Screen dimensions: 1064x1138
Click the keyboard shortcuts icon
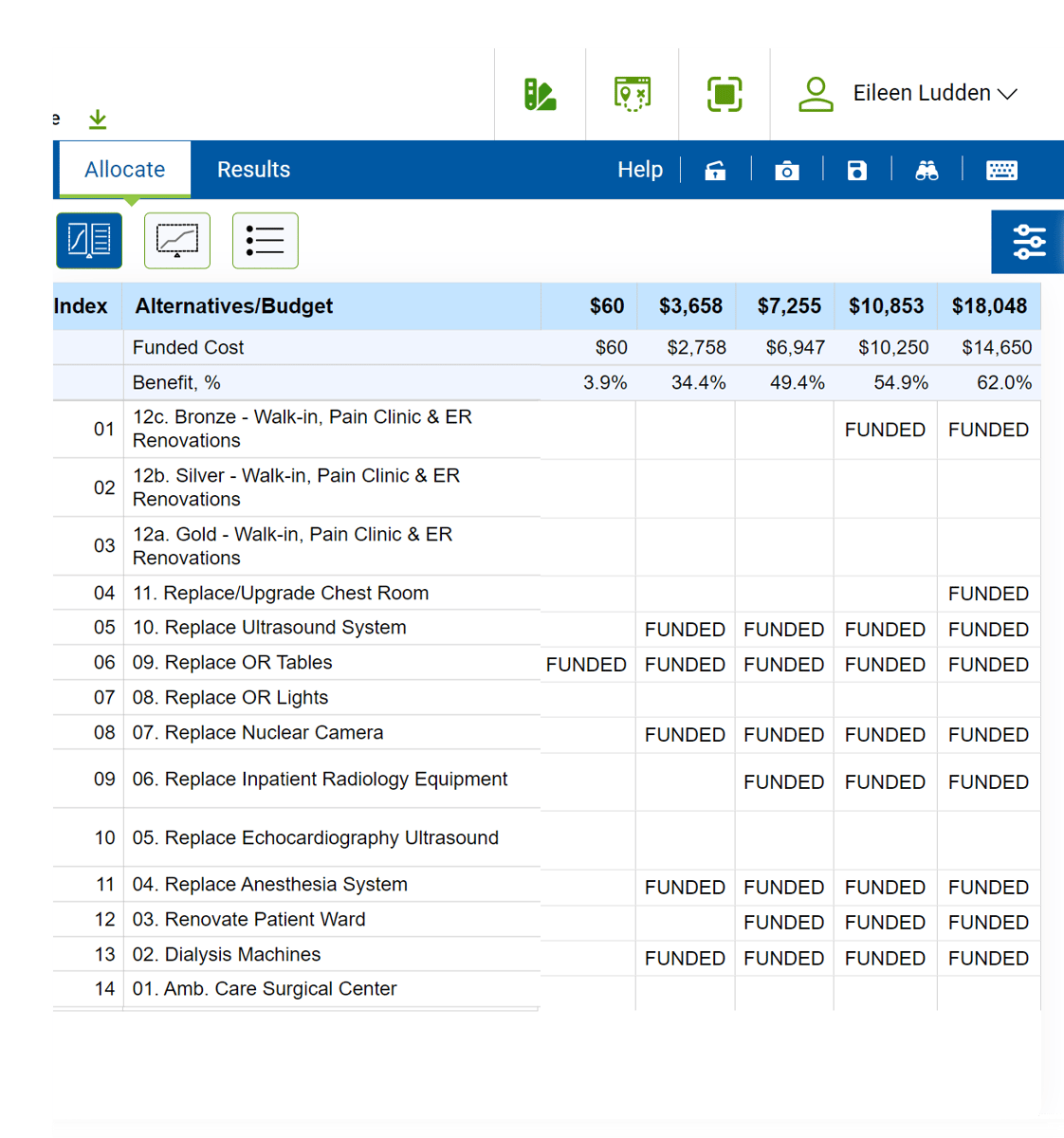pyautogui.click(x=1001, y=171)
